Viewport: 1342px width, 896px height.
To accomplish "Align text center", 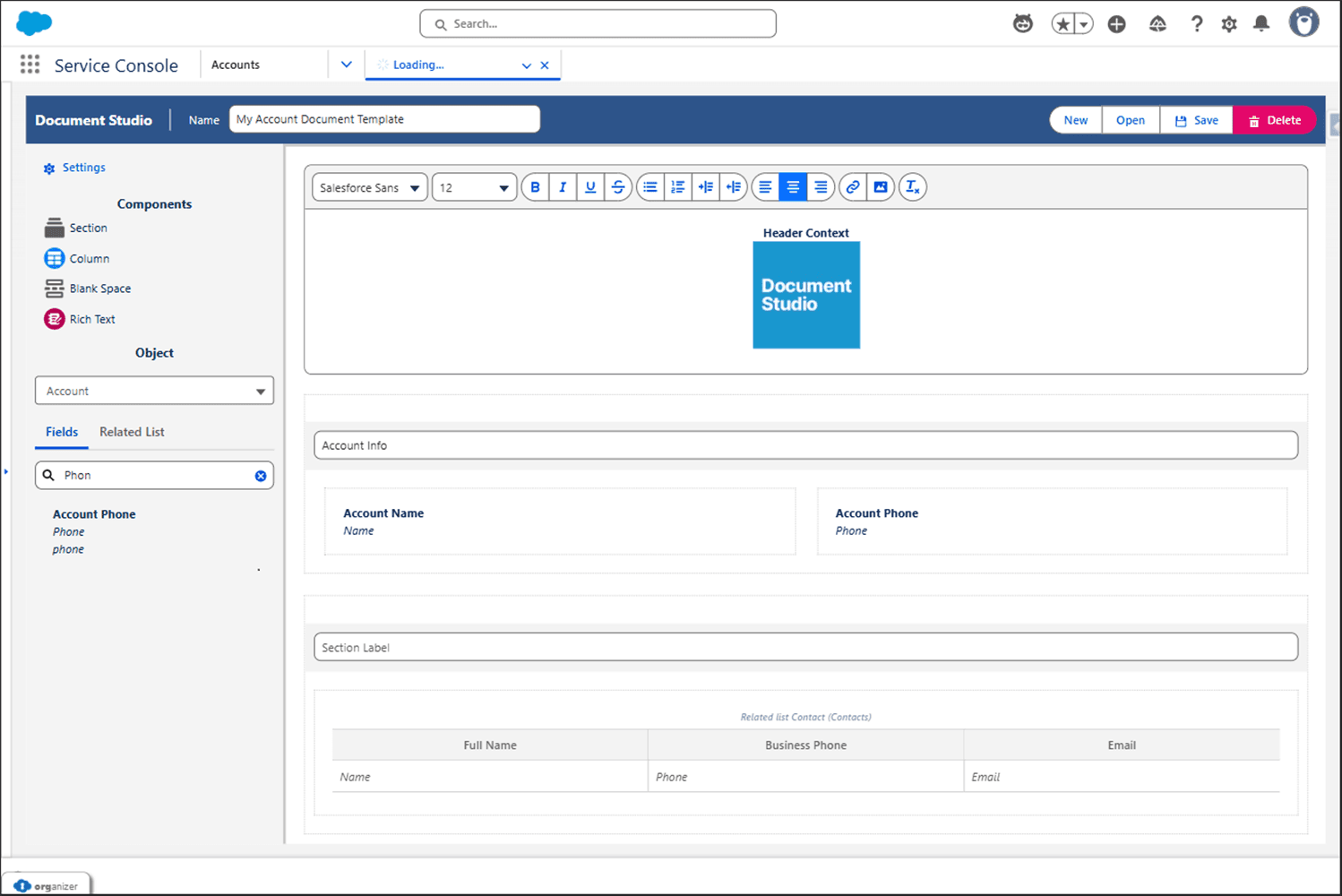I will point(793,187).
